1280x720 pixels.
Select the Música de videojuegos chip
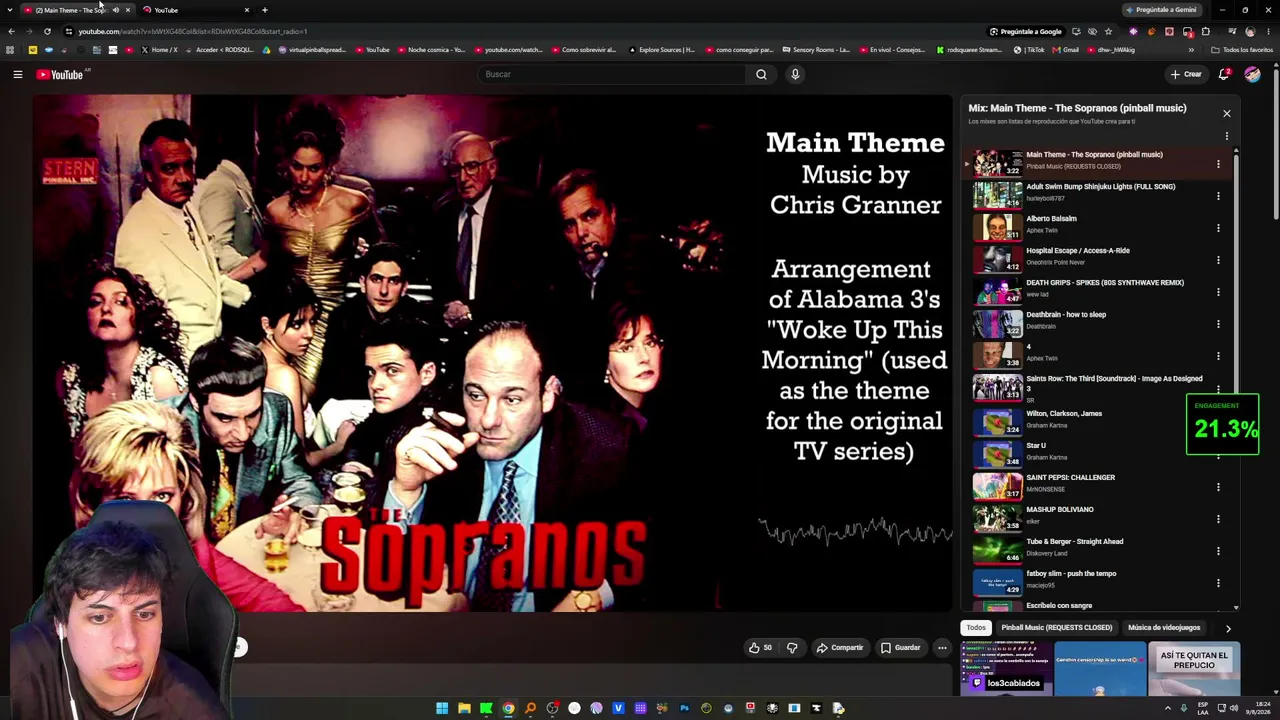click(x=1164, y=628)
